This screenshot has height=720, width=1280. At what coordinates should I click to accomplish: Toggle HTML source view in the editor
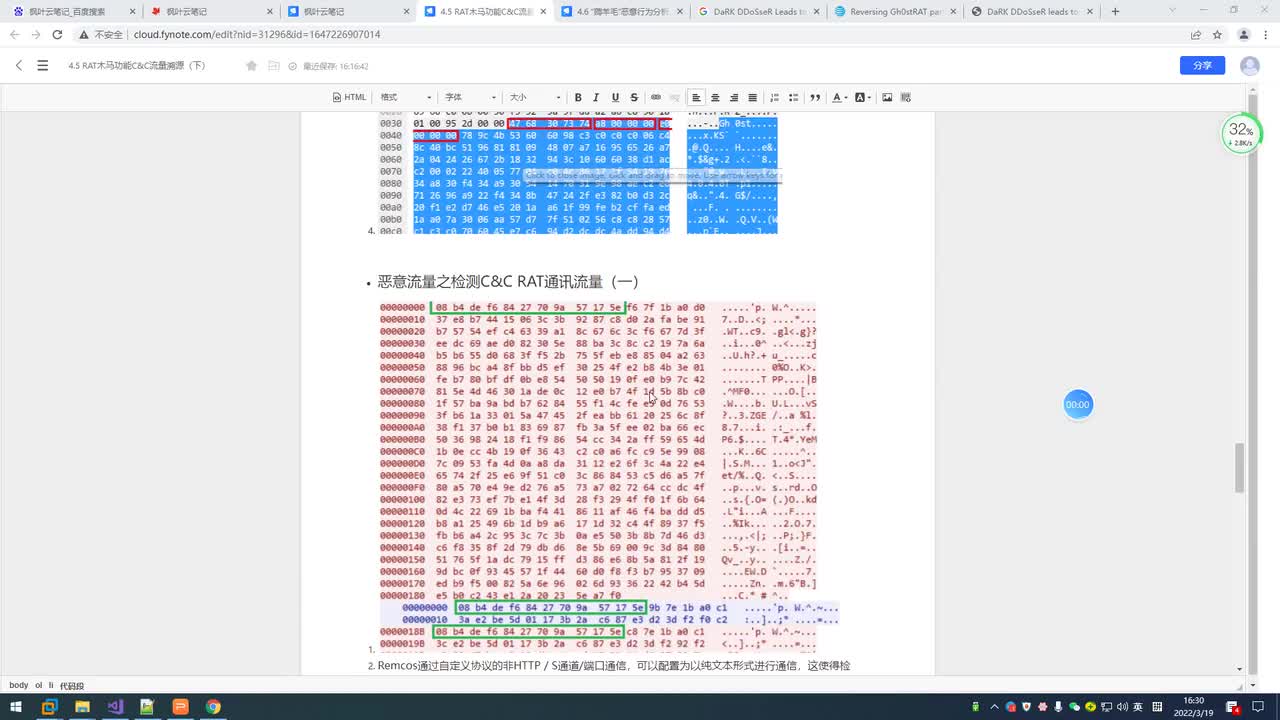(x=349, y=97)
